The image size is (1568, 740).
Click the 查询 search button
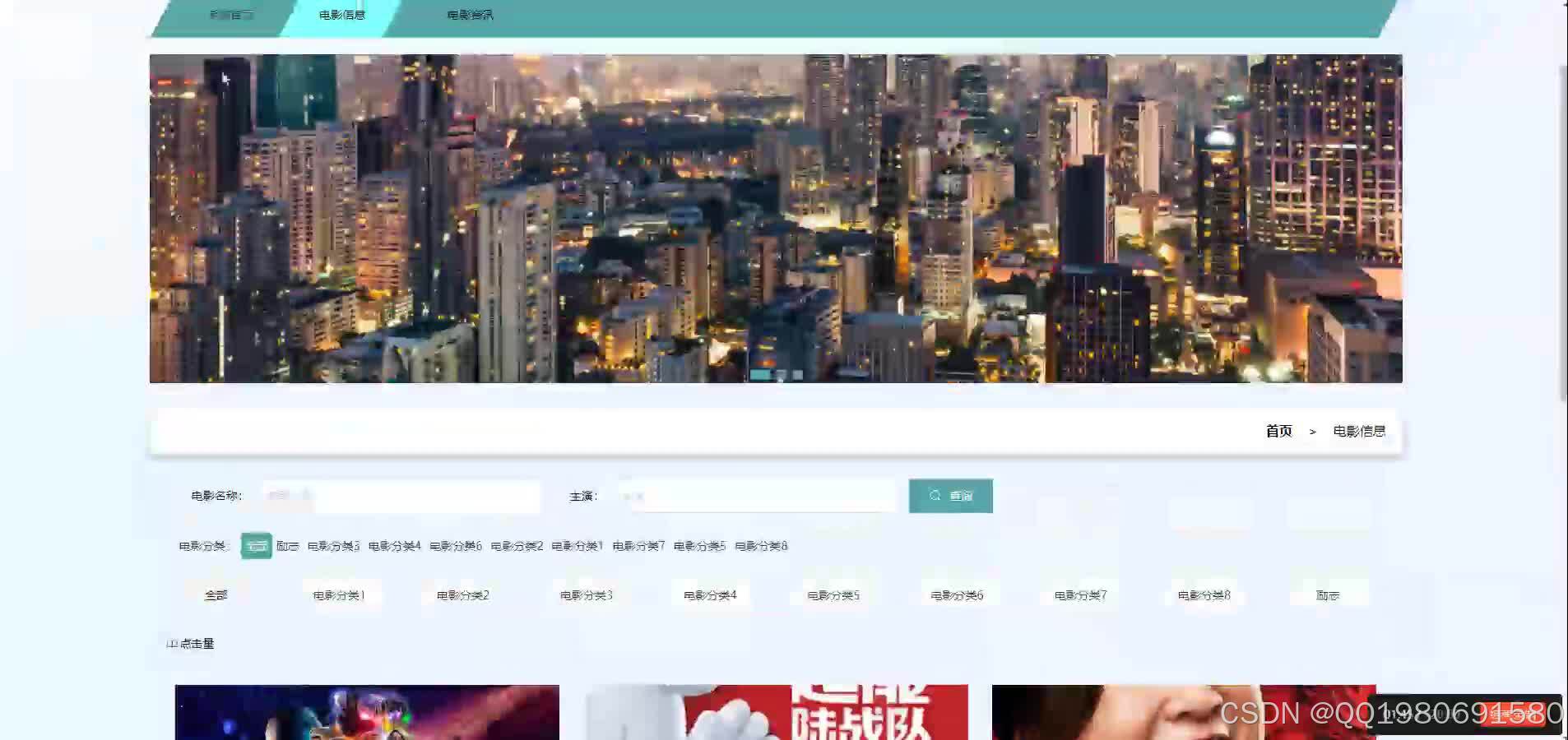[x=951, y=496]
